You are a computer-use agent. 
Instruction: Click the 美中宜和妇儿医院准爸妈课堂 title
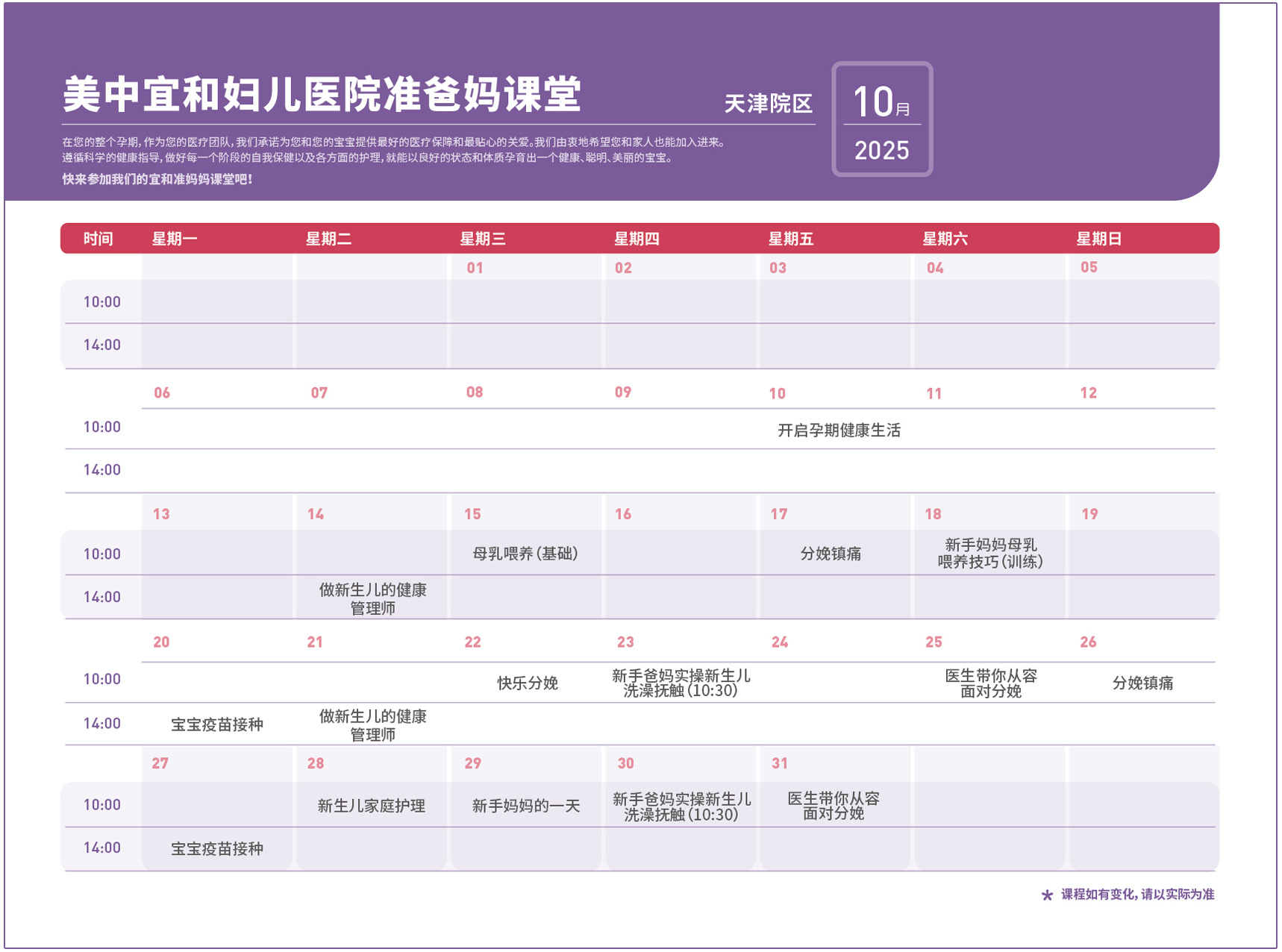pos(322,95)
